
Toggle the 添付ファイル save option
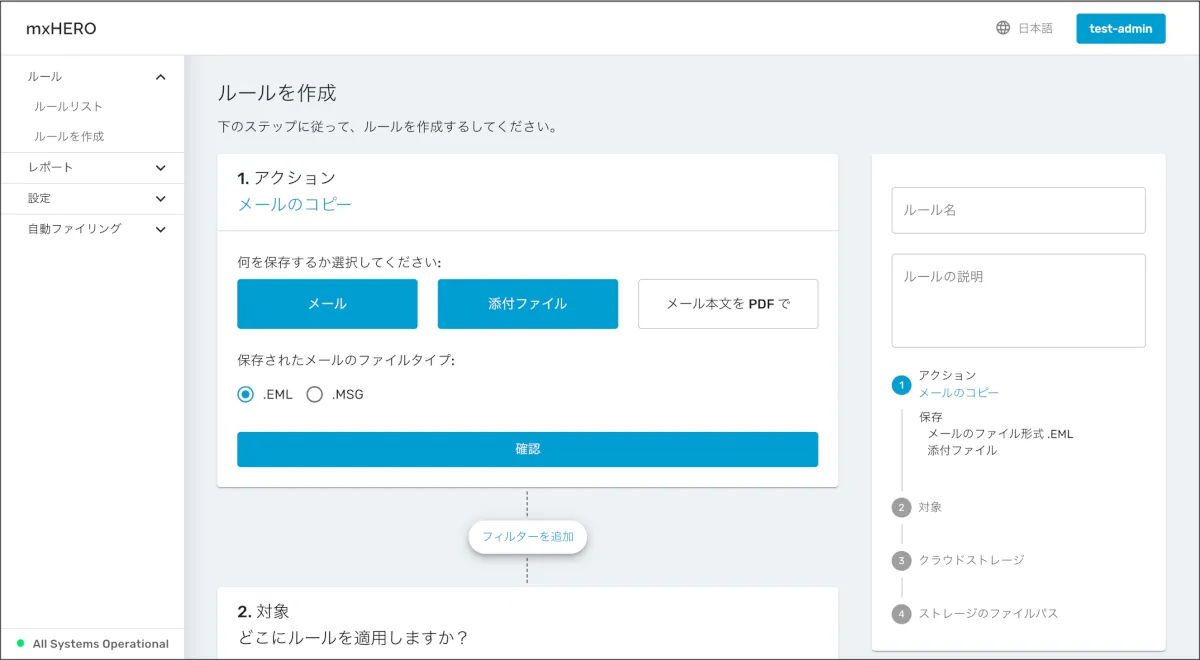527,304
